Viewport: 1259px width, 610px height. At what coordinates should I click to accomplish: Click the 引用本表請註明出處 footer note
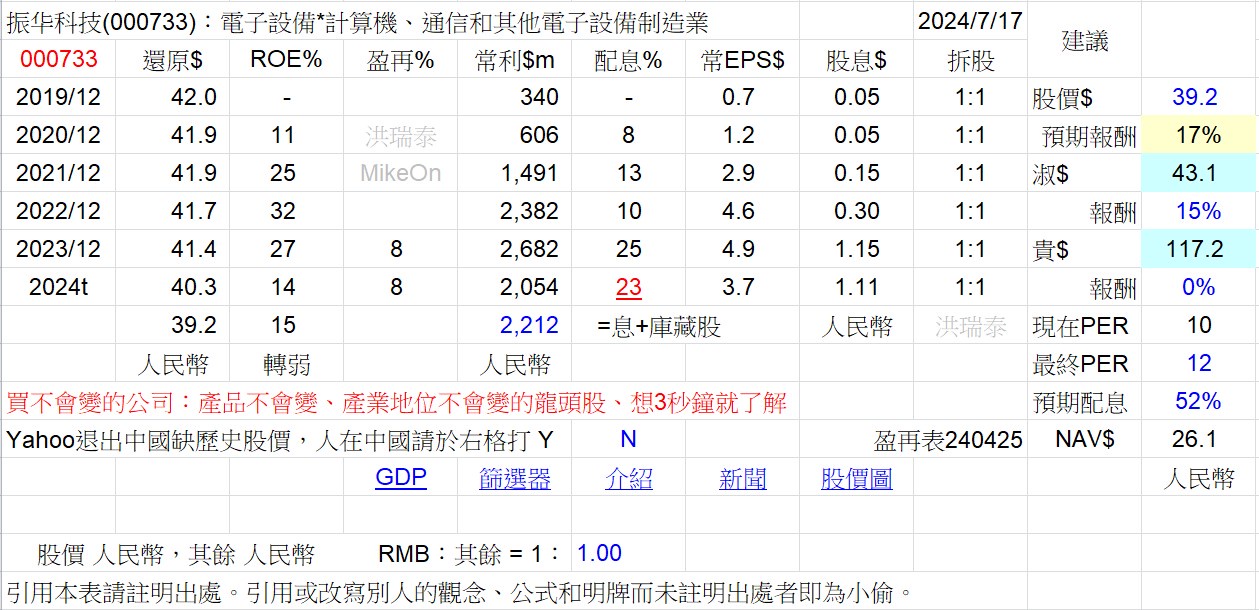[x=459, y=591]
